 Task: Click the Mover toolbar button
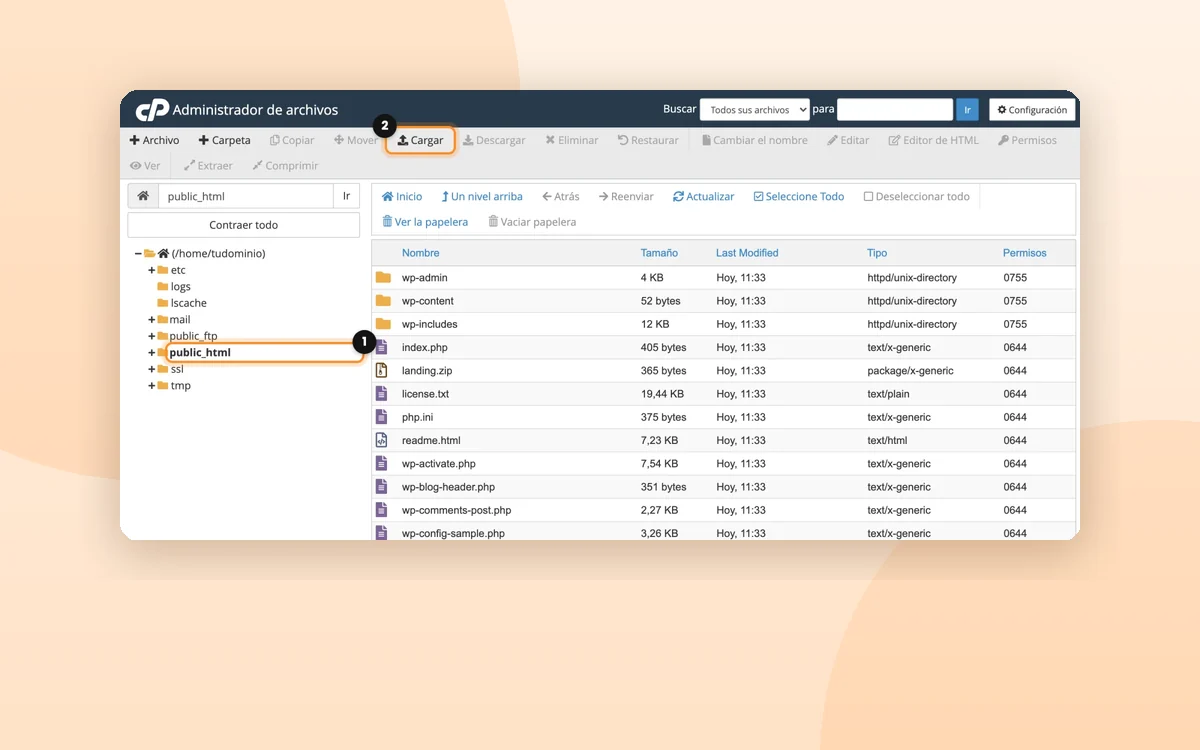click(356, 140)
